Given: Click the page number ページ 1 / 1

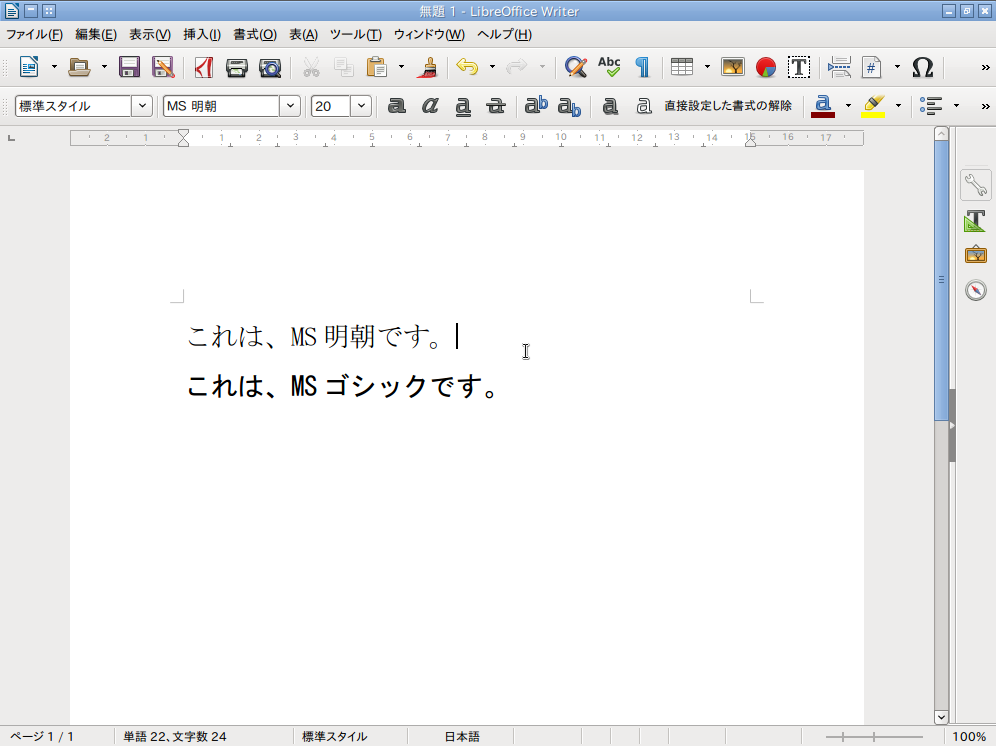Looking at the screenshot, I should point(43,736).
